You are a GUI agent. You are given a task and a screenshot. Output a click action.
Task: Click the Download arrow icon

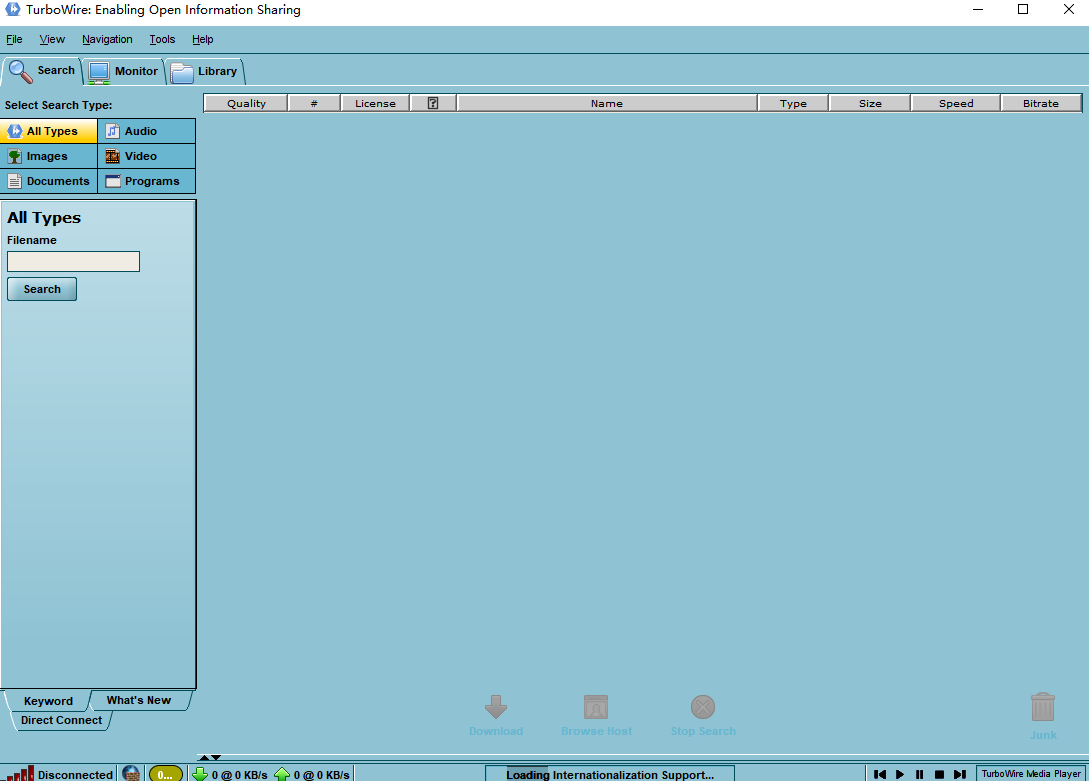tap(496, 706)
